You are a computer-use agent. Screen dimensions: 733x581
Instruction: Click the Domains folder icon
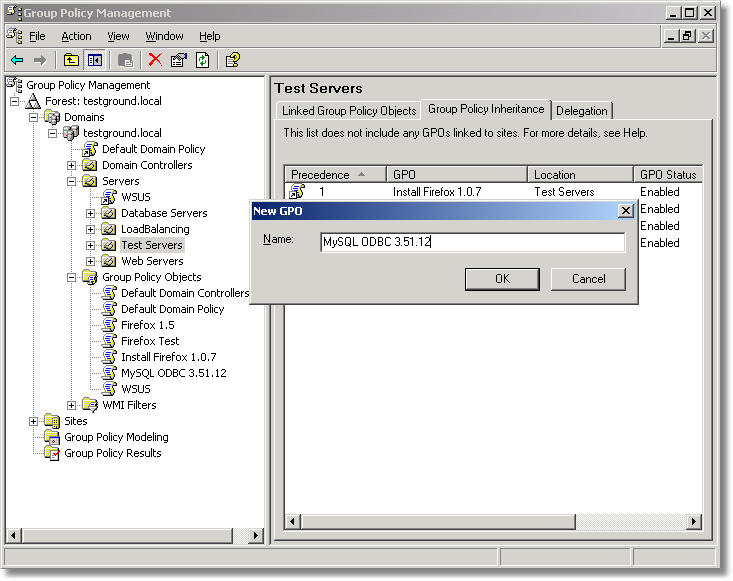tap(52, 117)
